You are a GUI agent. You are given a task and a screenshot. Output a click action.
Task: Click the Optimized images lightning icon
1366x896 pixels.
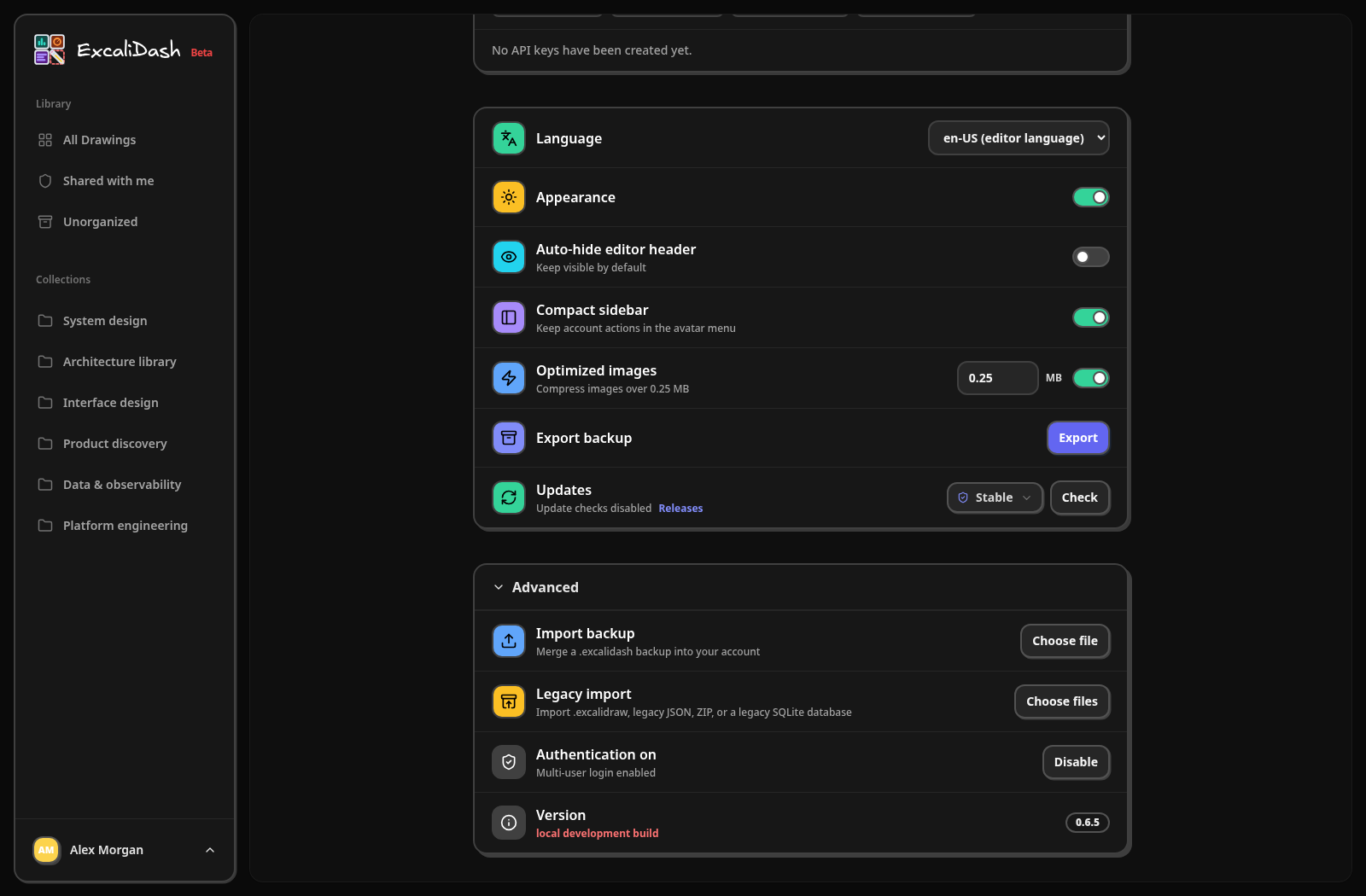click(509, 378)
